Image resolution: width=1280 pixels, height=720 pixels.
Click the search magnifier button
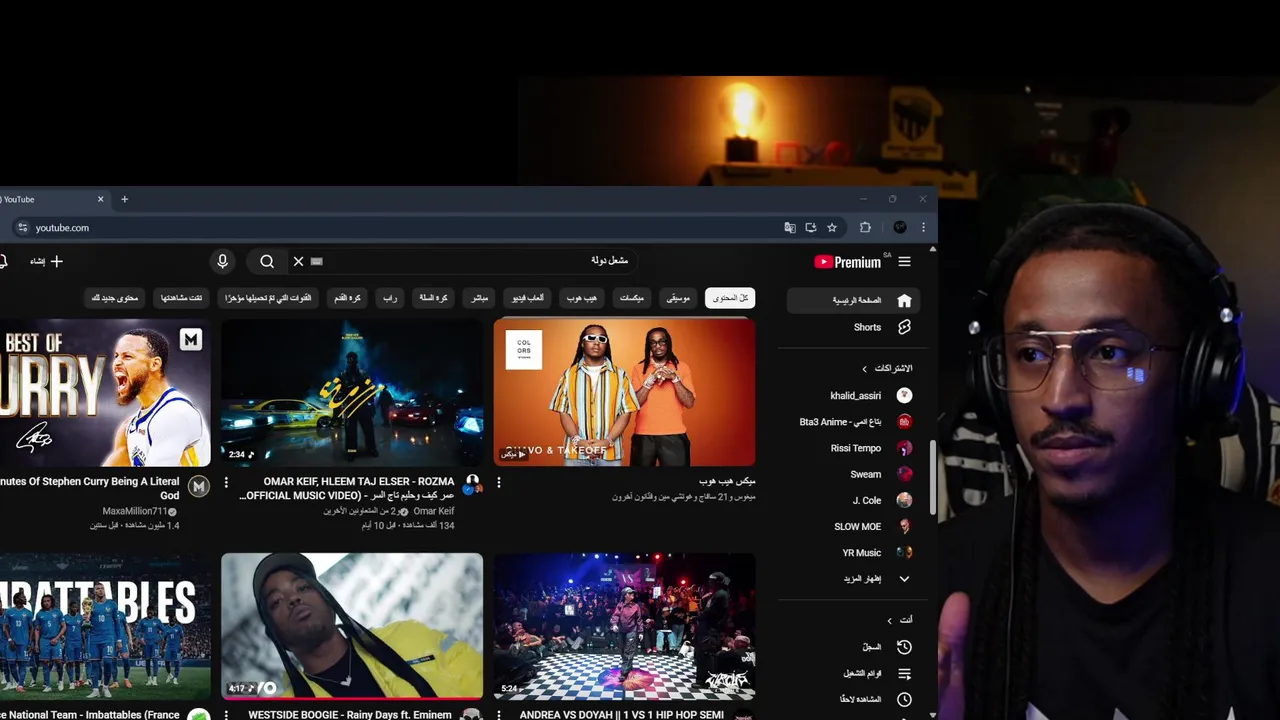(267, 261)
